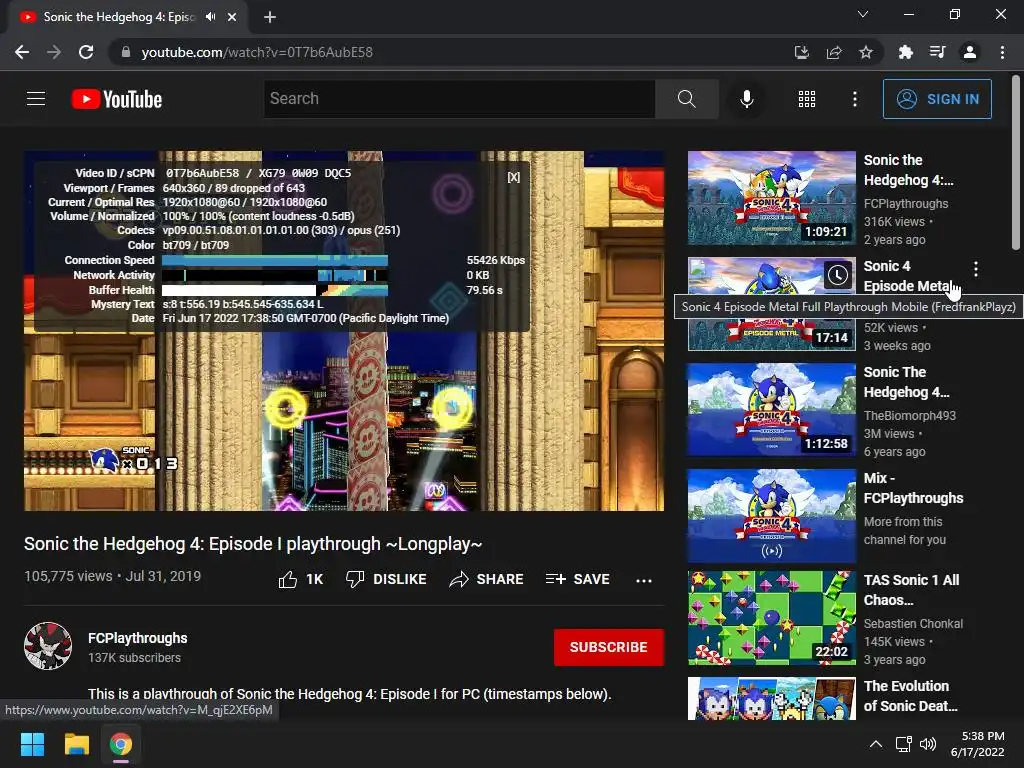This screenshot has width=1024, height=768.
Task: Open more actions ellipsis under video
Action: tap(644, 580)
